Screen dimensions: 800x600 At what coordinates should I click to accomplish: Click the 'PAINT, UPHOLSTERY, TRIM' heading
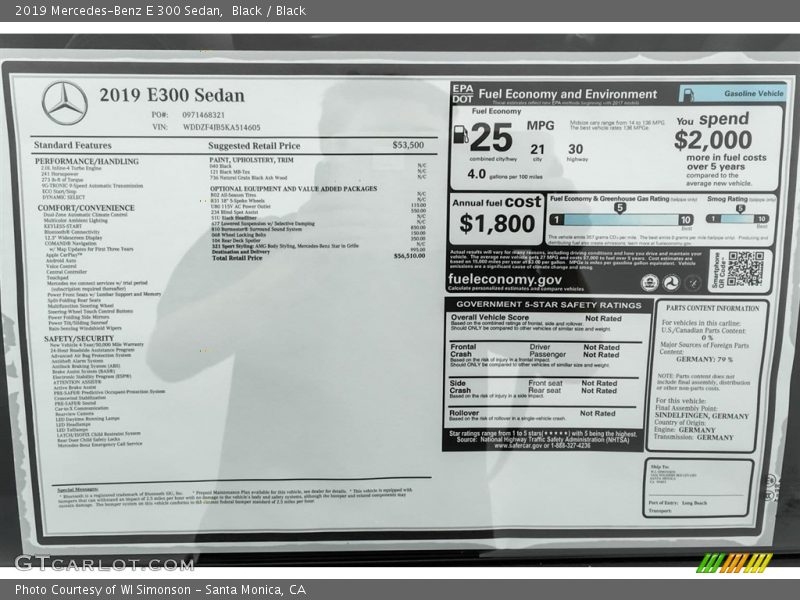(252, 160)
